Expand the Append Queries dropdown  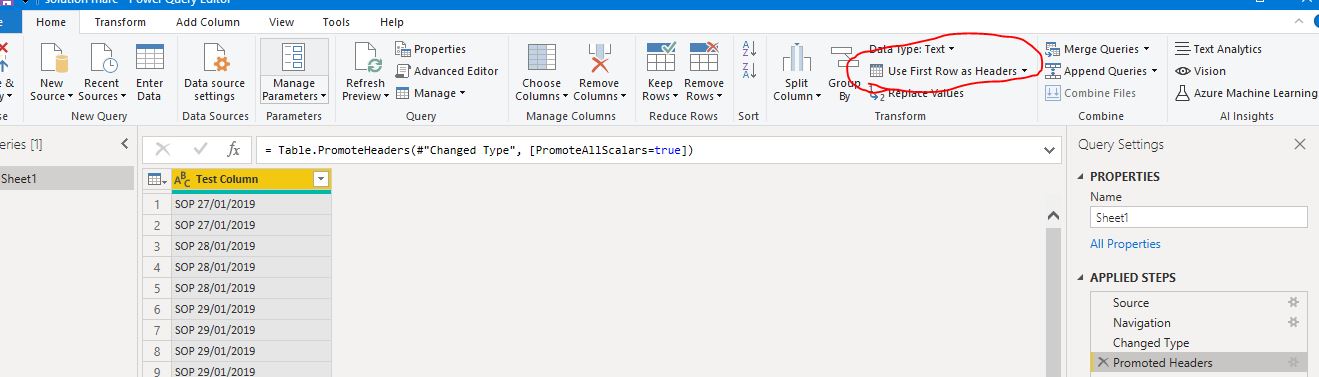pyautogui.click(x=1154, y=71)
